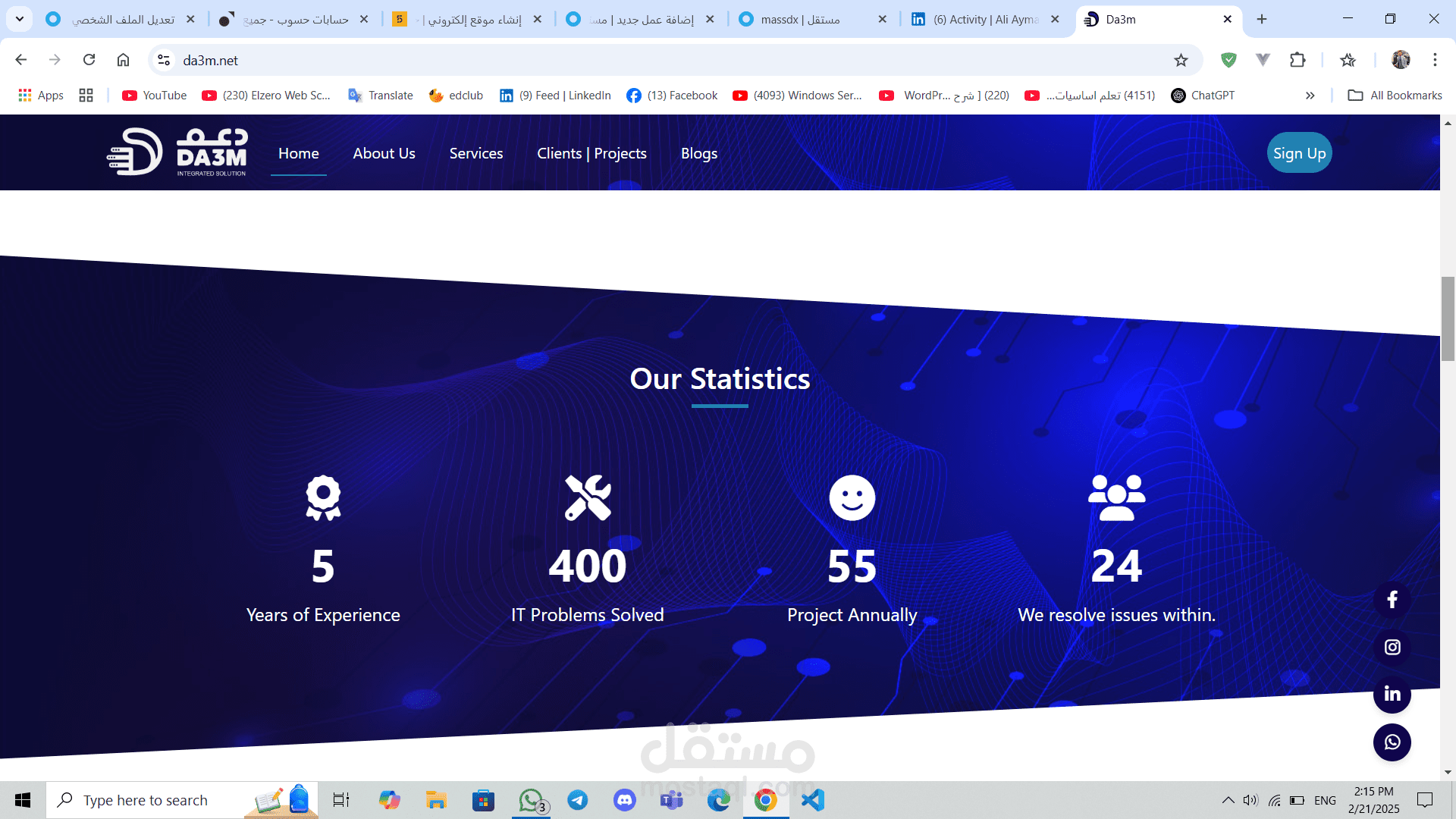Open Chrome three-dot menu
1456x819 pixels.
coord(1435,60)
